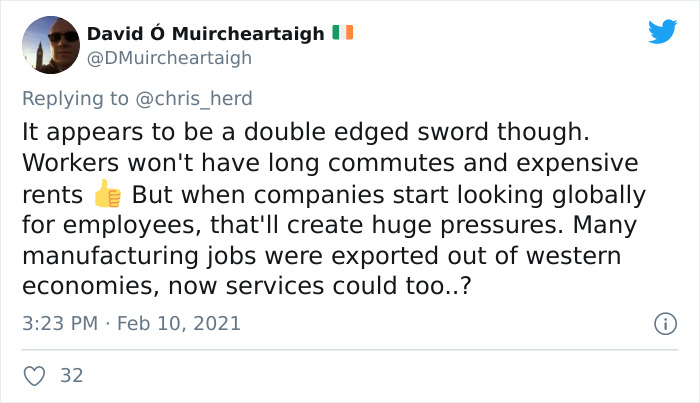This screenshot has width=700, height=403.
Task: Like the tweet with heart icon
Action: [34, 376]
